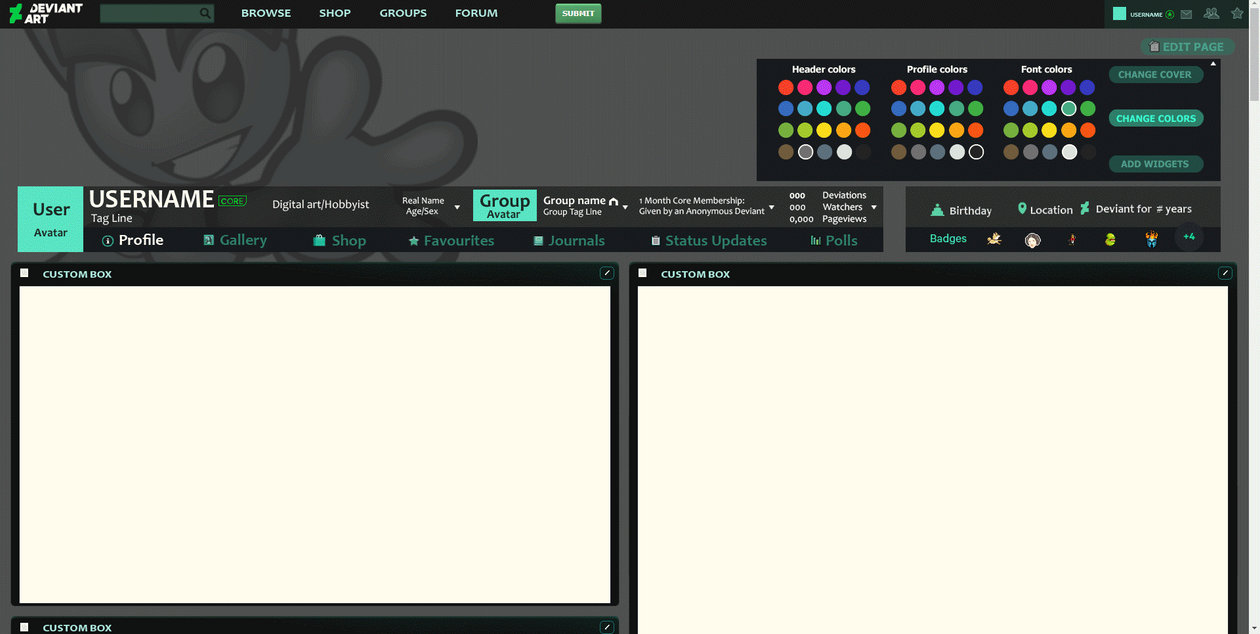Click the Change Cover button
1260x634 pixels.
(1155, 74)
